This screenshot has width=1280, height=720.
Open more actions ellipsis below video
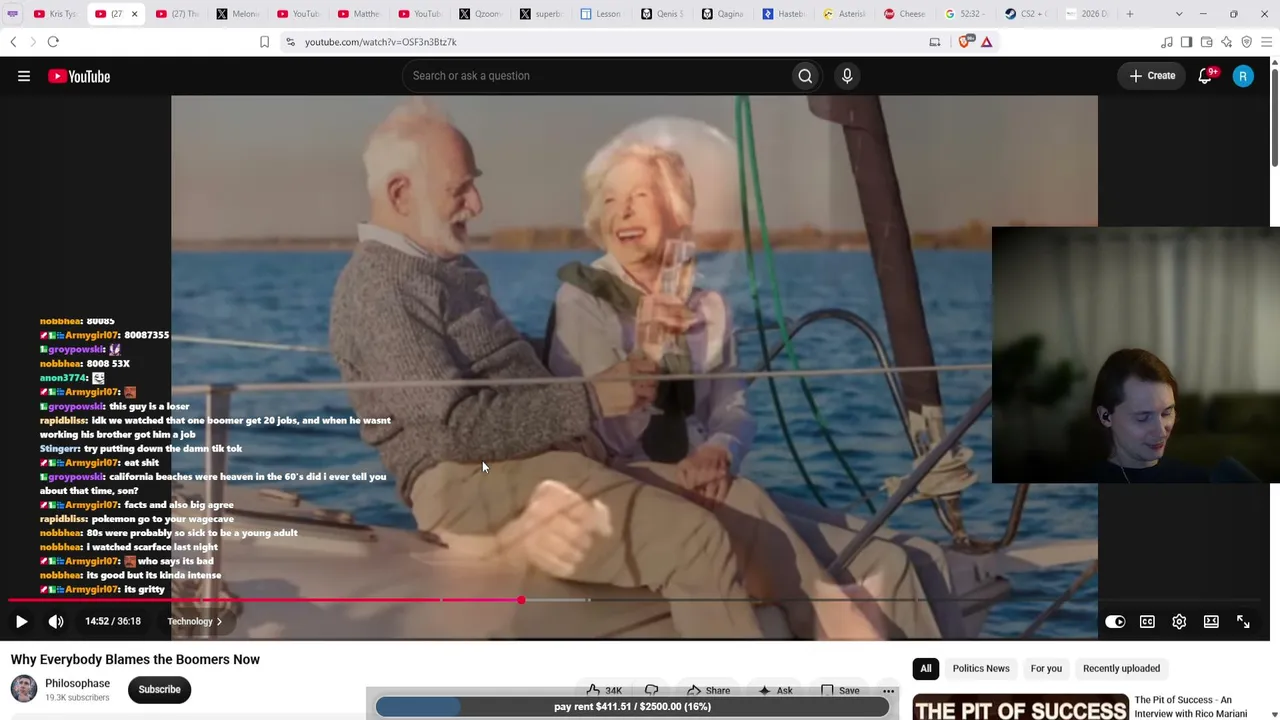(x=888, y=690)
